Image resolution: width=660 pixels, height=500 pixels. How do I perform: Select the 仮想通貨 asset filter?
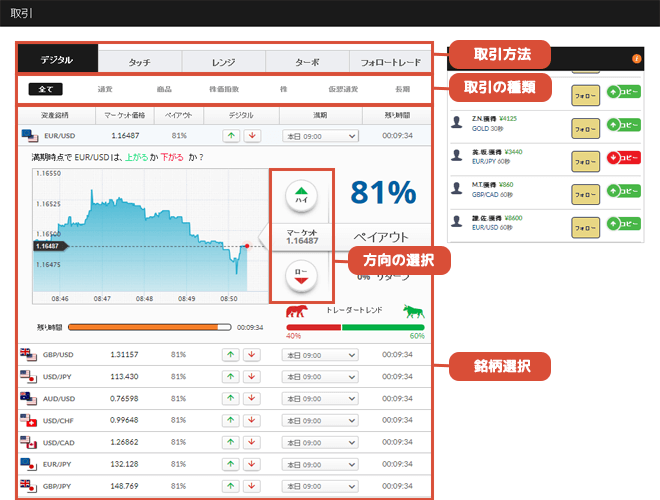[x=343, y=89]
